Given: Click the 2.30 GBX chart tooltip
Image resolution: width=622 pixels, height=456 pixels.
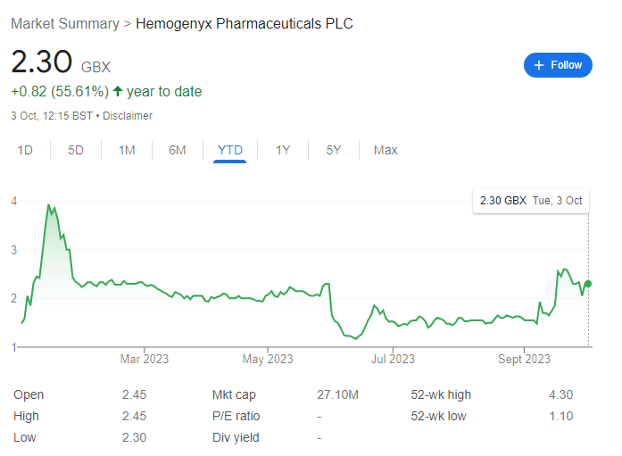Looking at the screenshot, I should [531, 201].
